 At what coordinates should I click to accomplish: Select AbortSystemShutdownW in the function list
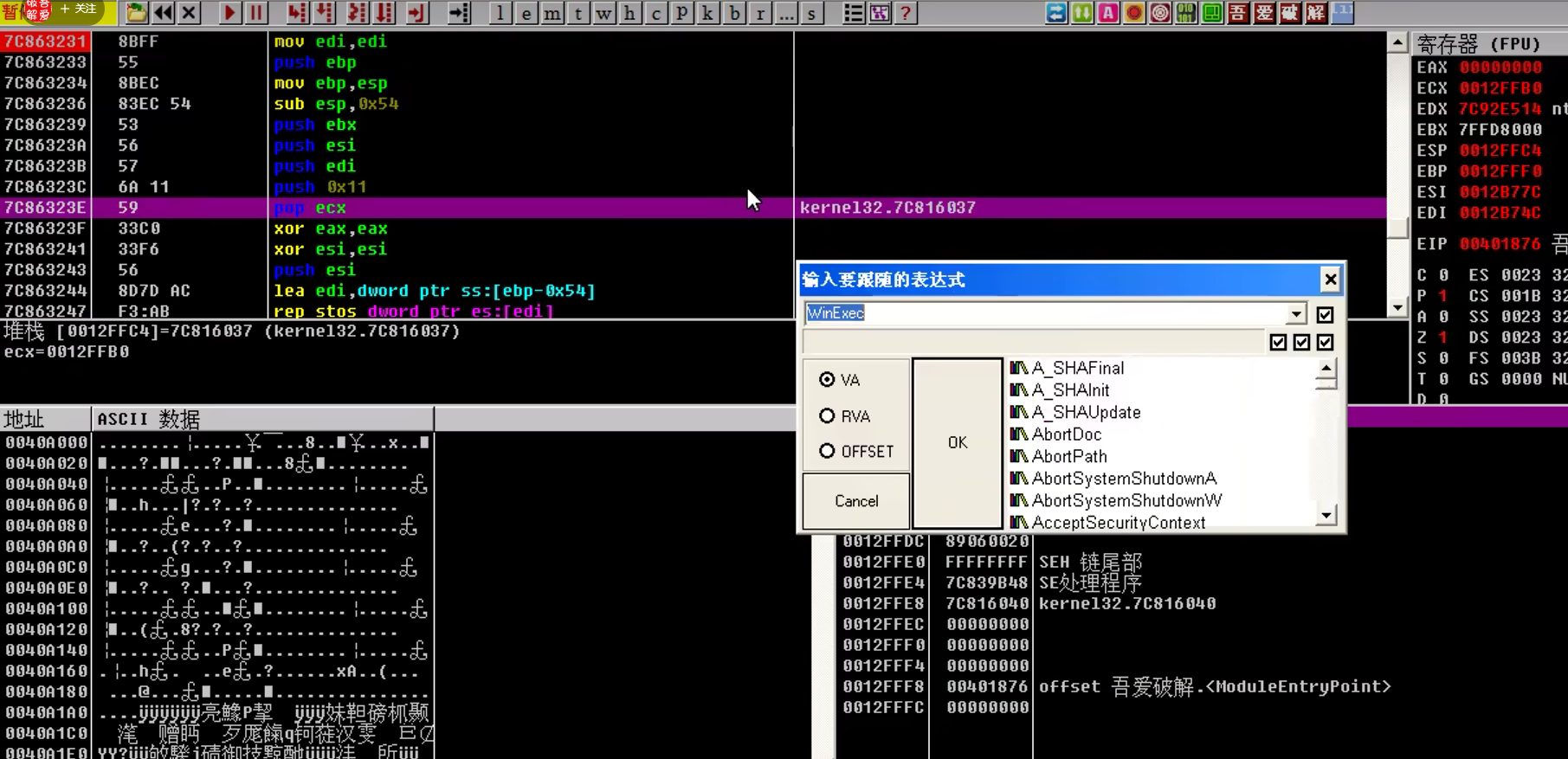click(1116, 501)
